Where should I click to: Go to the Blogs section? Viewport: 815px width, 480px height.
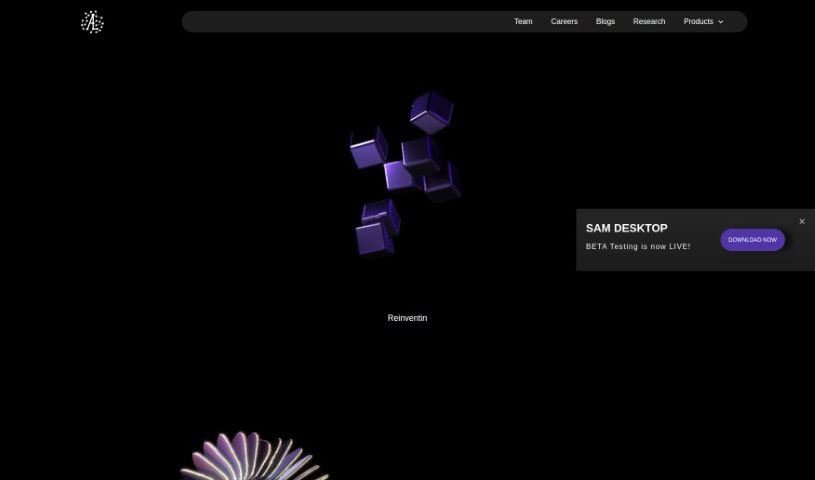(x=605, y=21)
